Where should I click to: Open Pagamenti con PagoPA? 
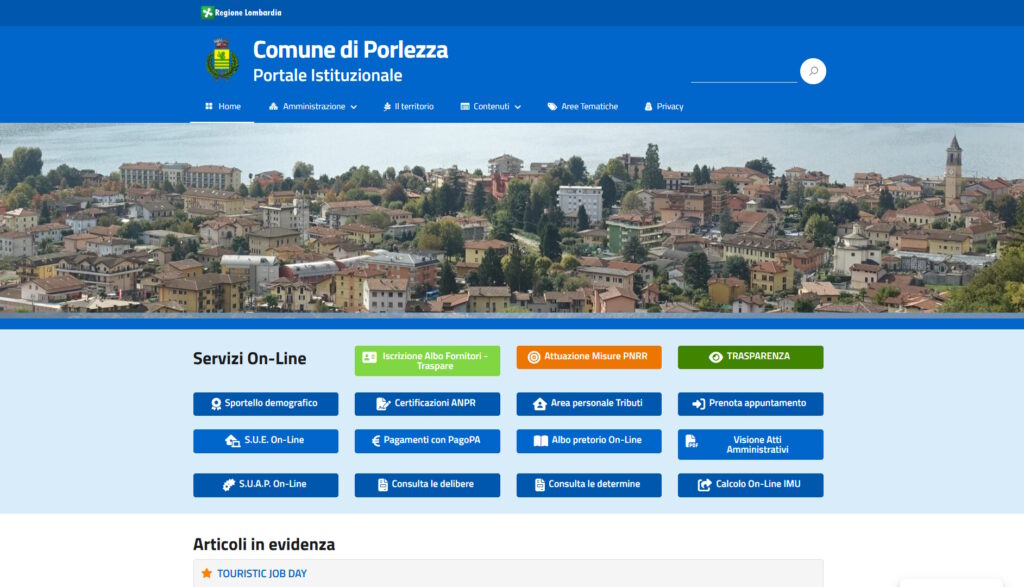427,441
